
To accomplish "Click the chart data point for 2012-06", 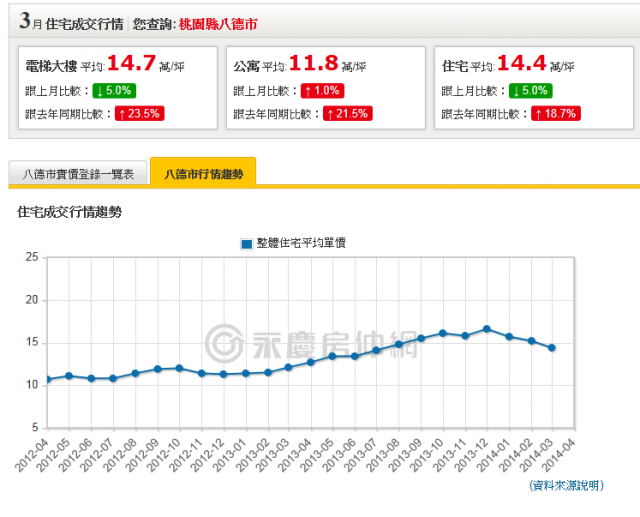I will click(91, 379).
